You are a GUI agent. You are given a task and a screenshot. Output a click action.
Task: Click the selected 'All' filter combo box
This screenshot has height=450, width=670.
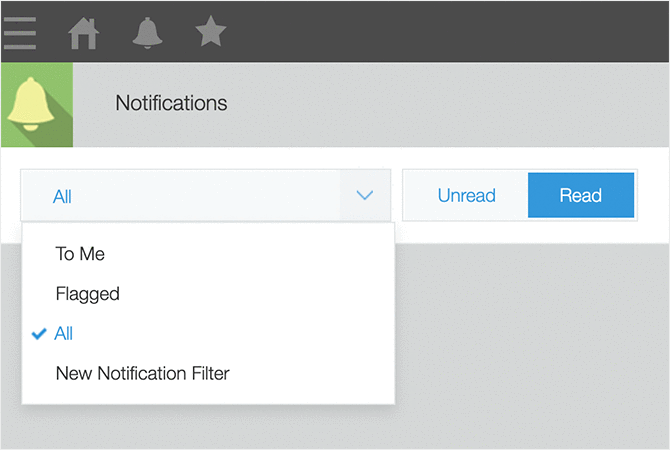point(180,196)
